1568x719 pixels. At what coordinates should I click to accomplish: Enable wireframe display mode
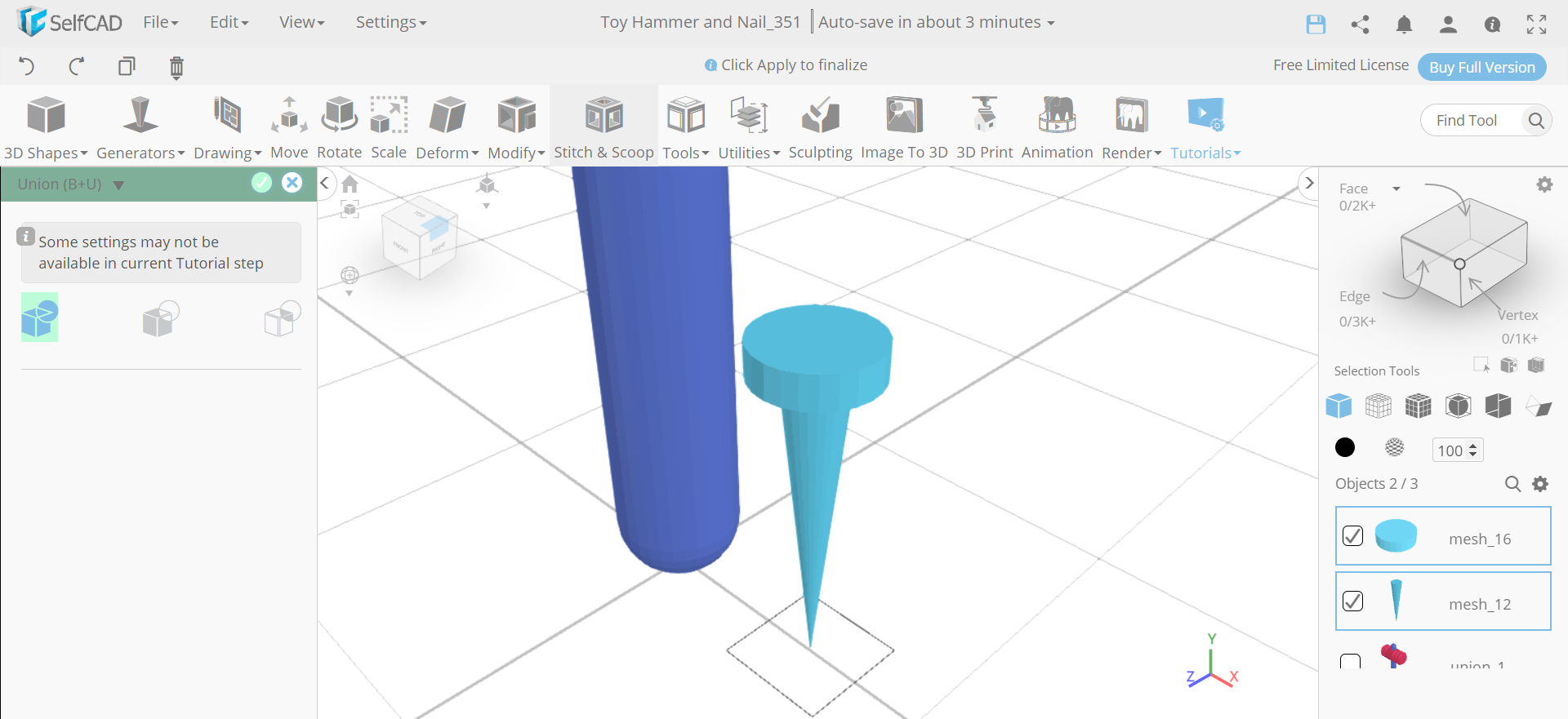[x=1379, y=406]
